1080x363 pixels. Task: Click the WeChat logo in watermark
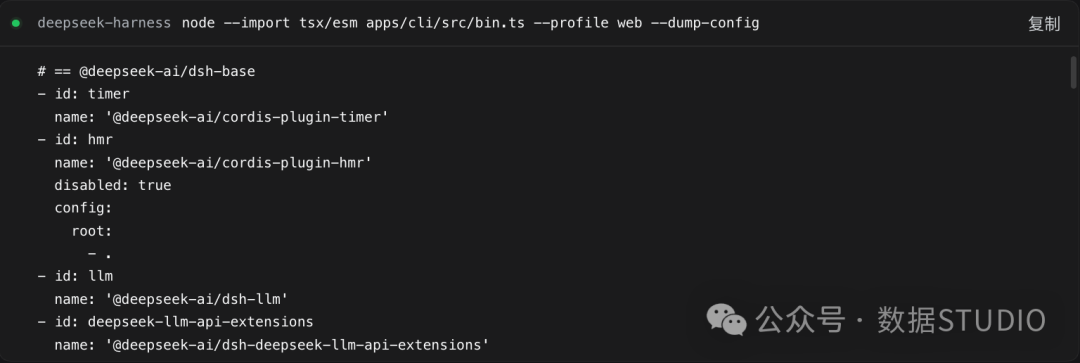pyautogui.click(x=728, y=320)
